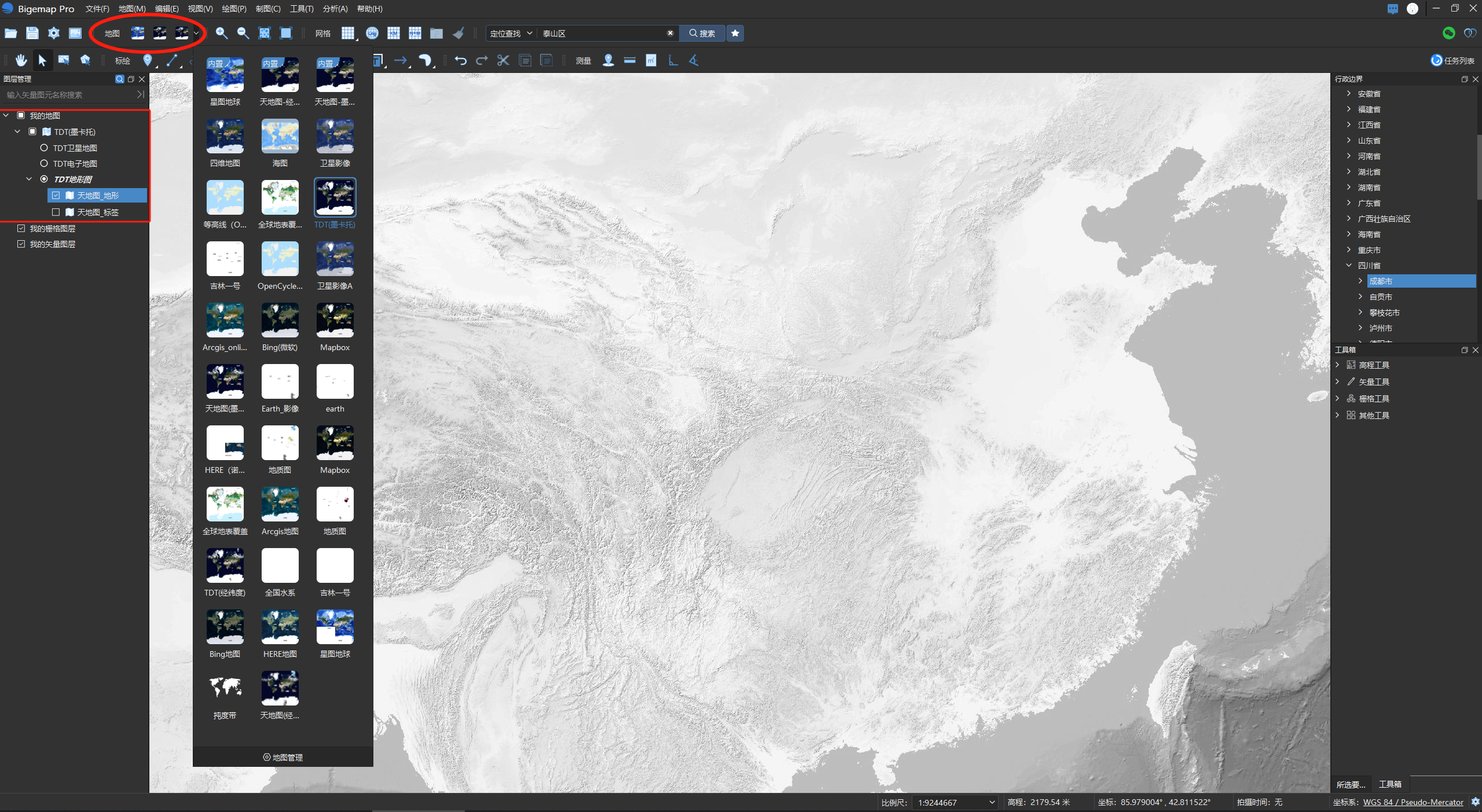
Task: Click the zoom out magnifier icon
Action: coord(243,33)
